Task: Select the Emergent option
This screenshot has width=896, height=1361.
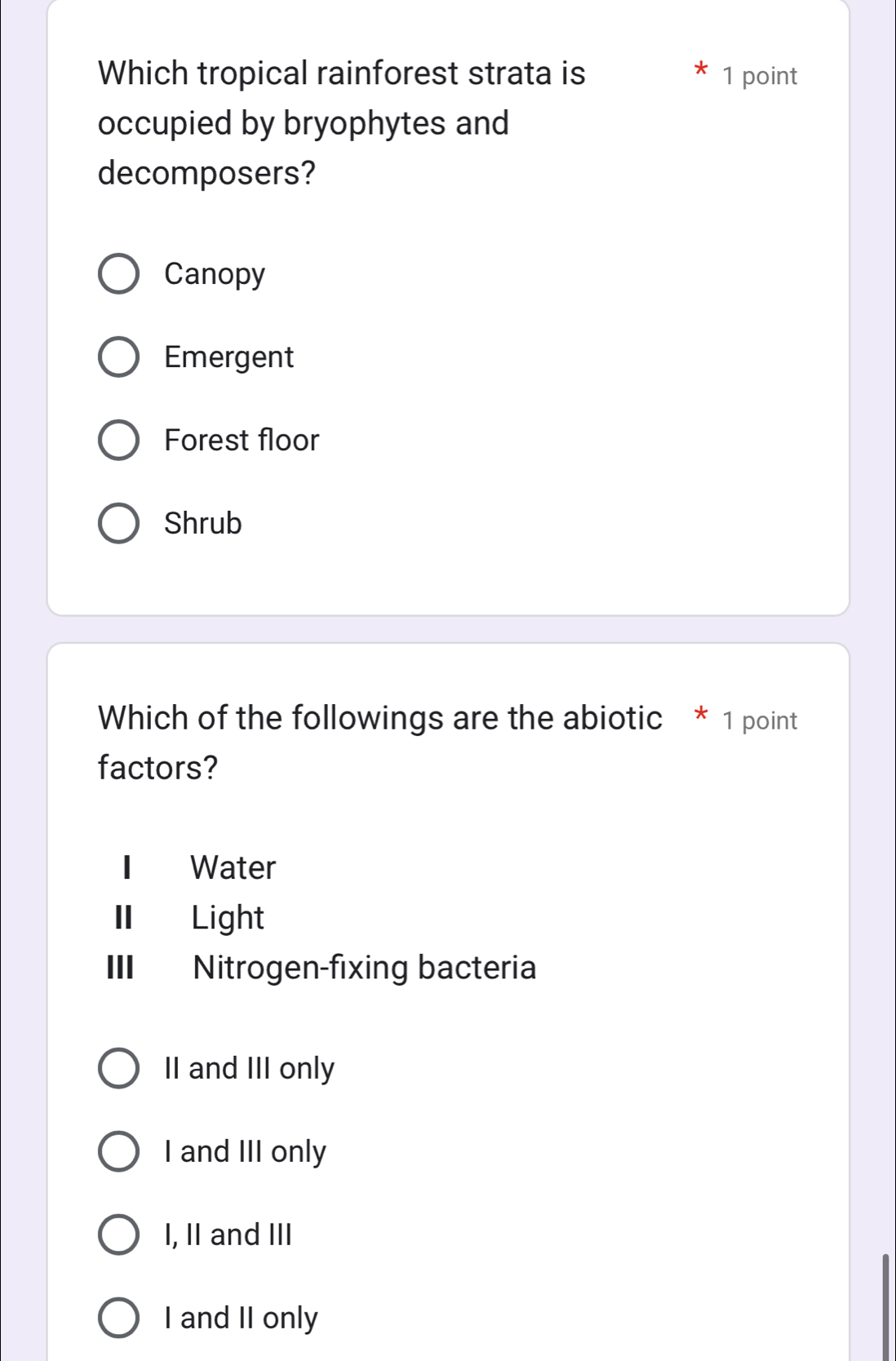Action: (x=120, y=357)
